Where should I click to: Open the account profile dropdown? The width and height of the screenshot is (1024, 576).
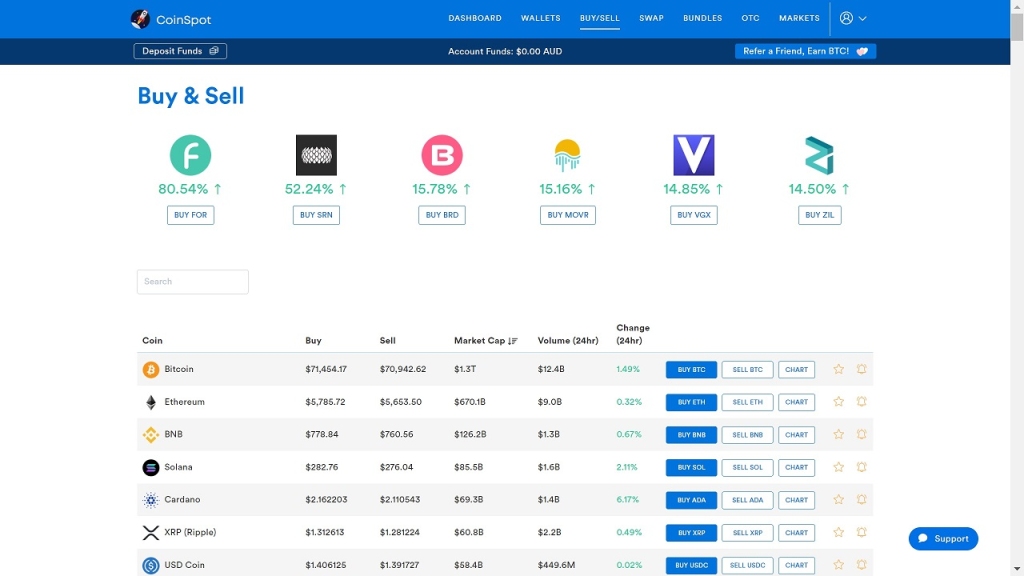[853, 18]
